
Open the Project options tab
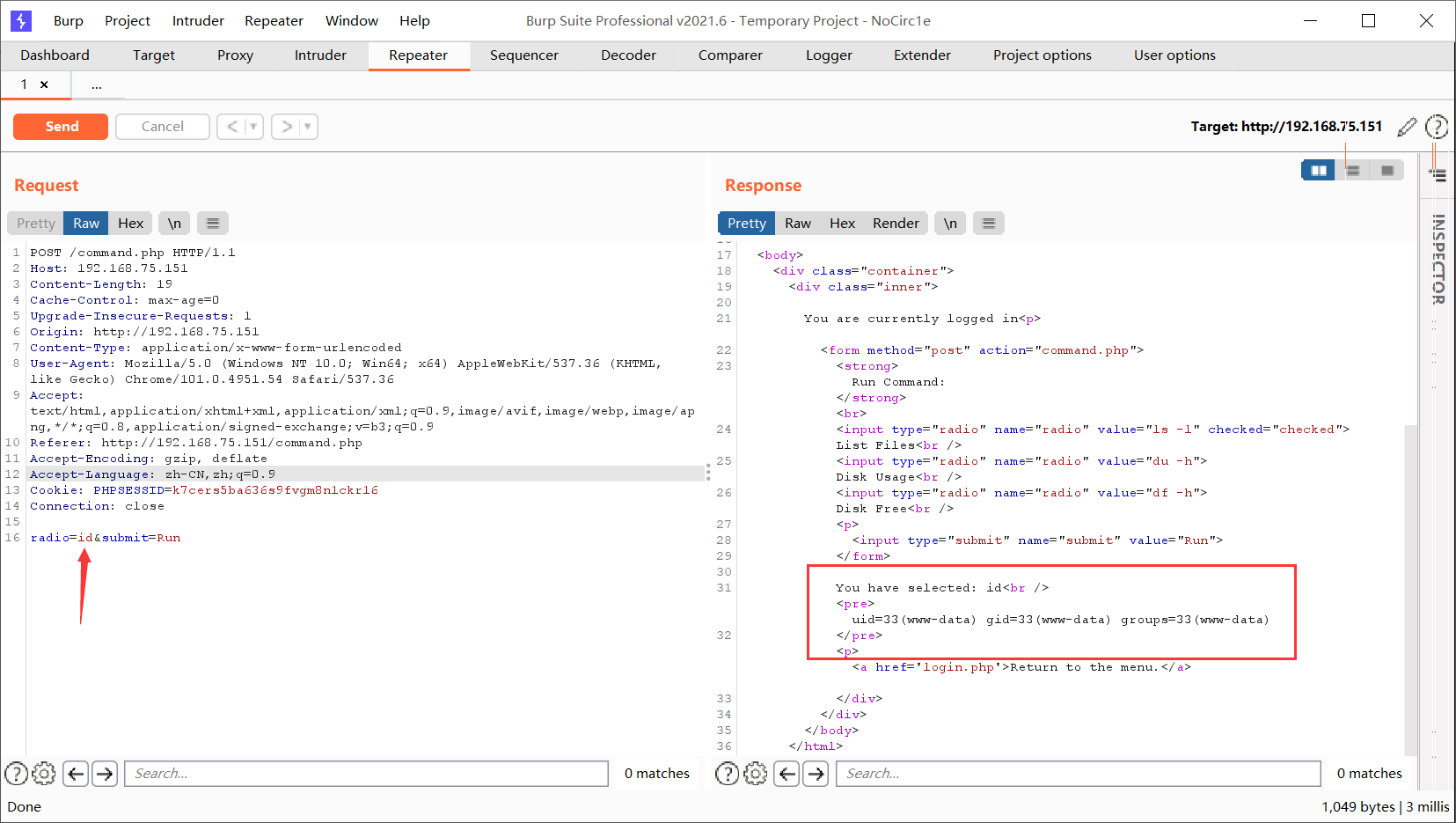click(x=1042, y=55)
